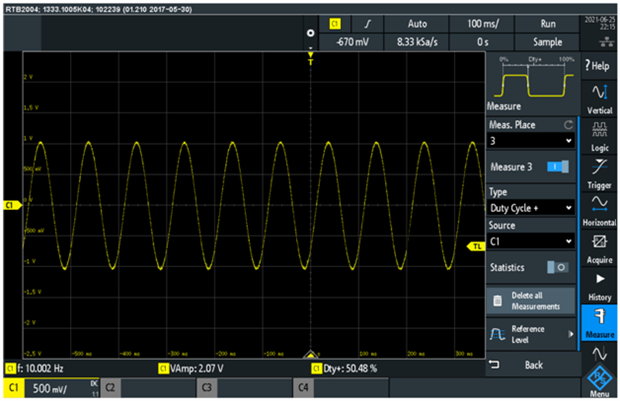Open the Vertical settings menu
The width and height of the screenshot is (620, 401).
point(600,97)
